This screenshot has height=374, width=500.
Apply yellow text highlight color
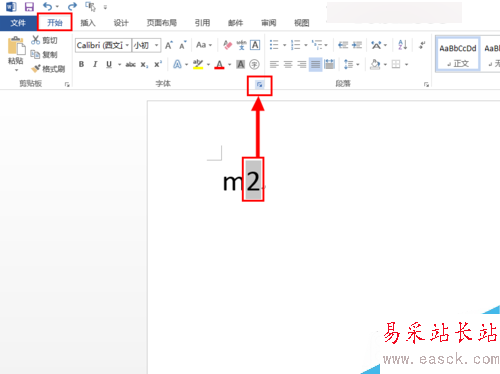(198, 64)
